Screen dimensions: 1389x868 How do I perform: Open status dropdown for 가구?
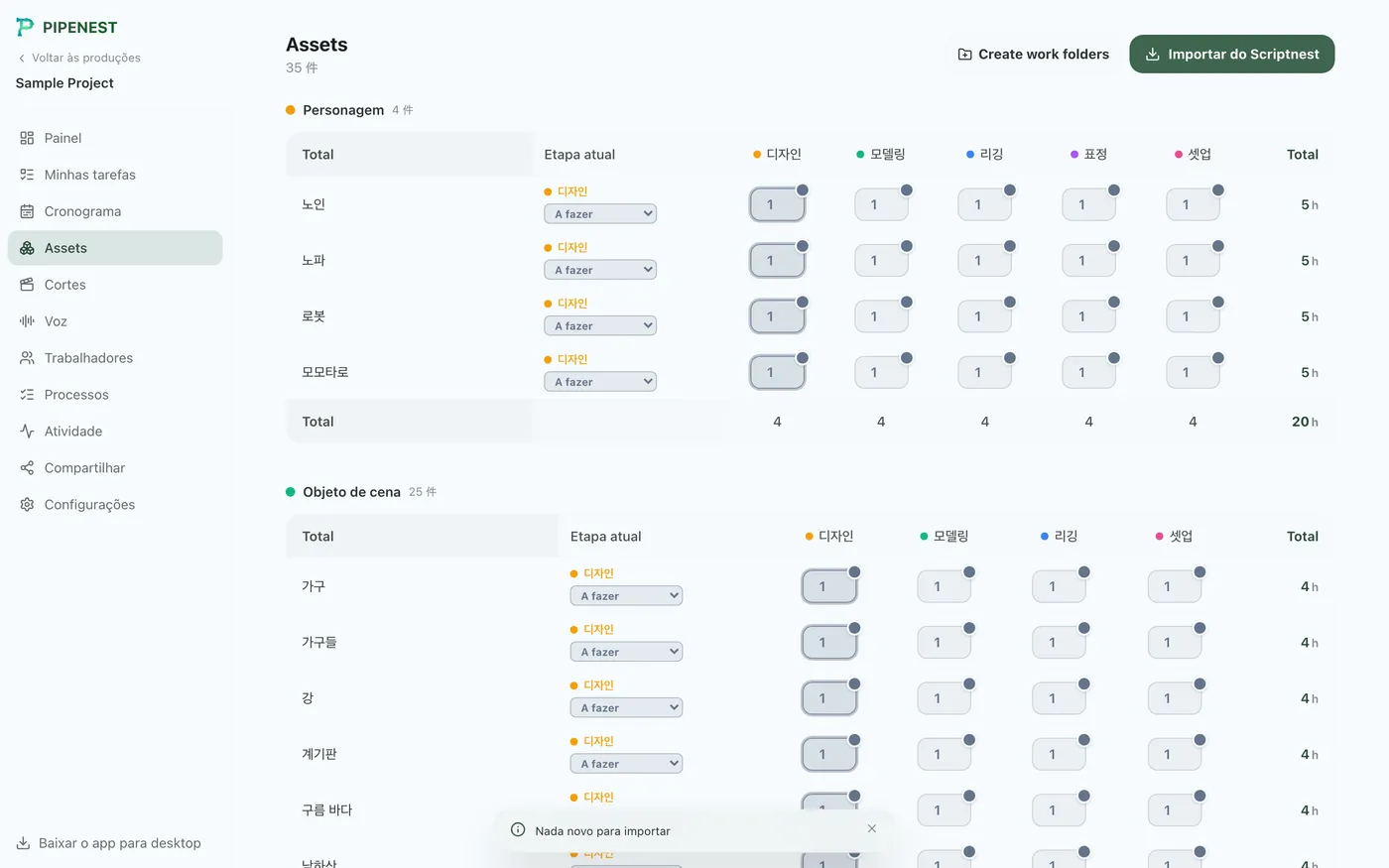coord(626,596)
